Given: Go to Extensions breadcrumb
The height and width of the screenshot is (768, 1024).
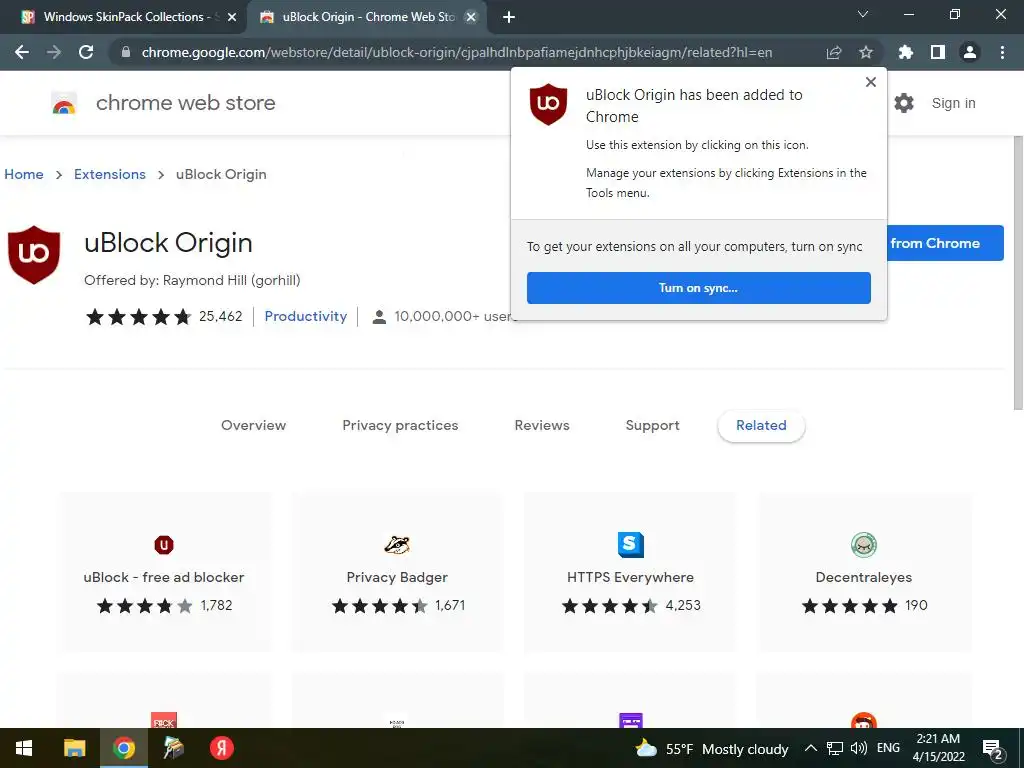Looking at the screenshot, I should (x=110, y=174).
